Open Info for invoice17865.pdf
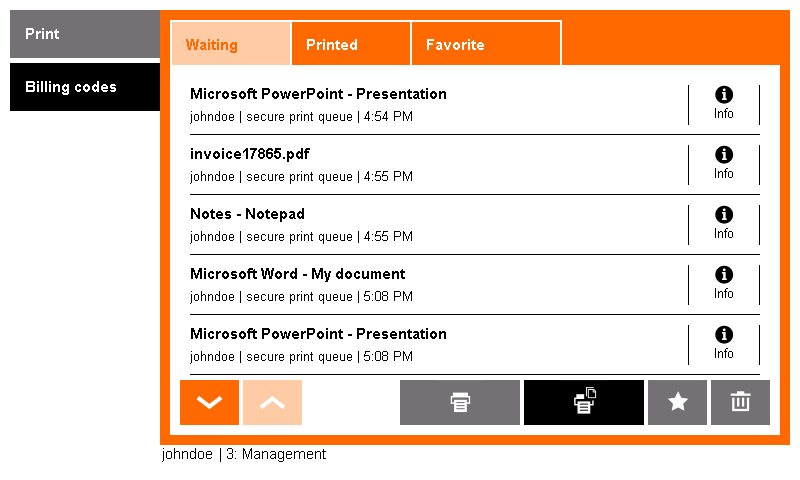 click(723, 164)
